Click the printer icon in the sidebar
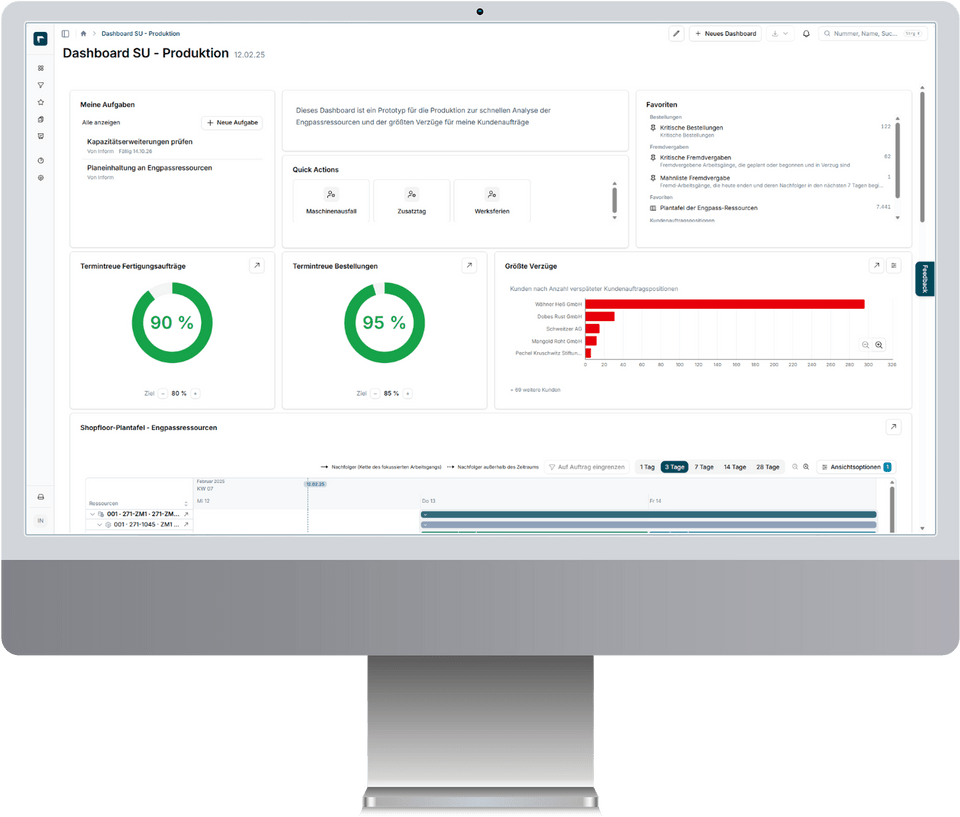The width and height of the screenshot is (960, 817). point(40,497)
